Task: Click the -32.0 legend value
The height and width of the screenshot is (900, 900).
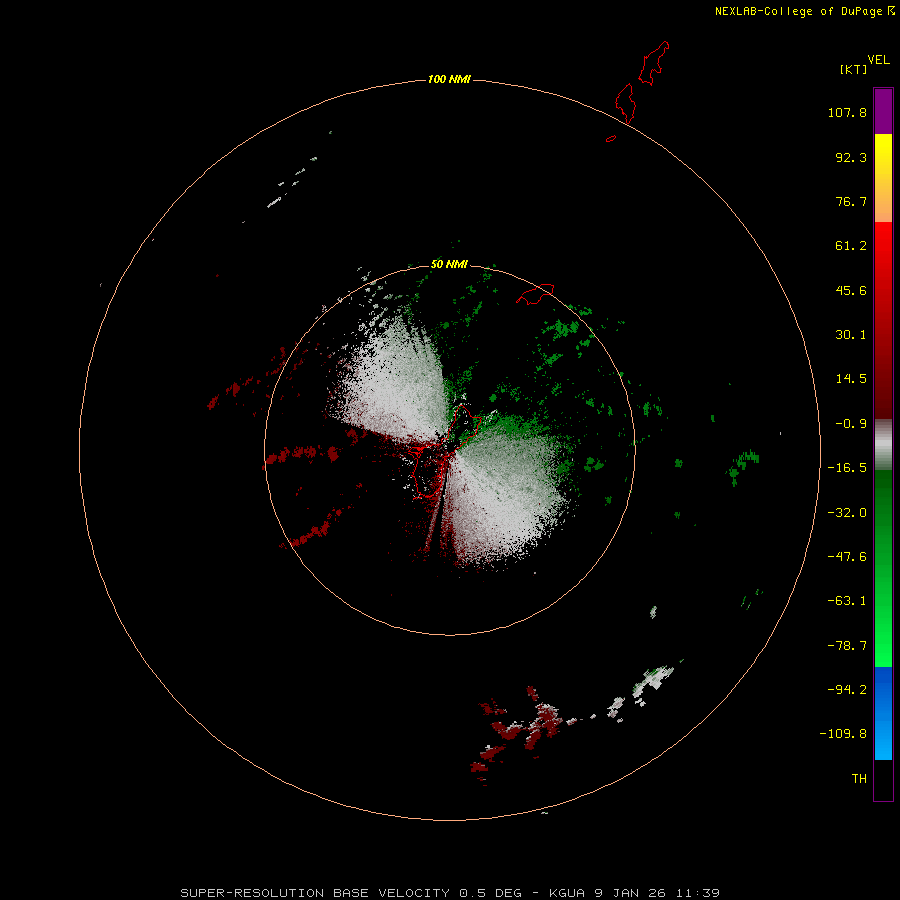Action: click(847, 513)
